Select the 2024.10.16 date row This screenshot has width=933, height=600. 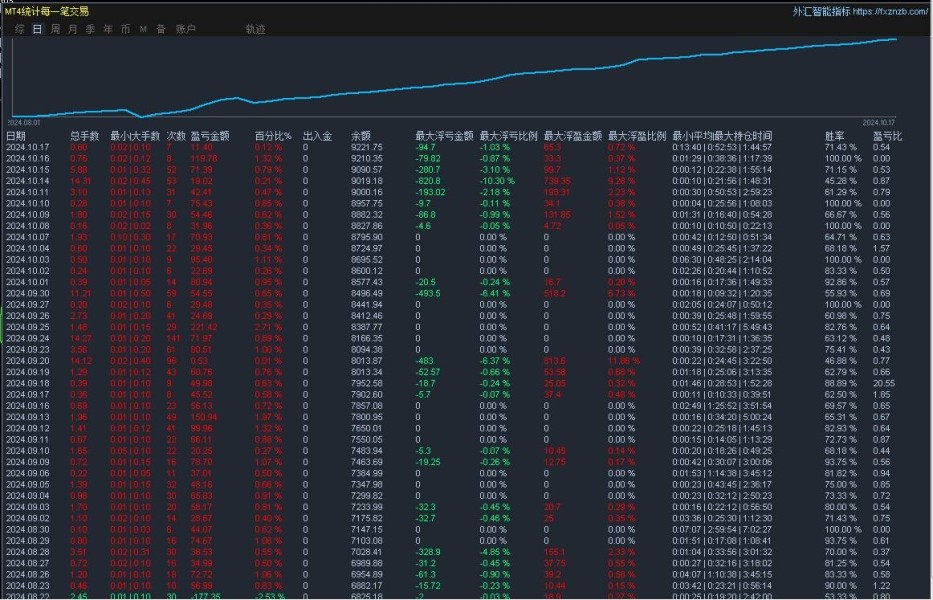pos(28,158)
